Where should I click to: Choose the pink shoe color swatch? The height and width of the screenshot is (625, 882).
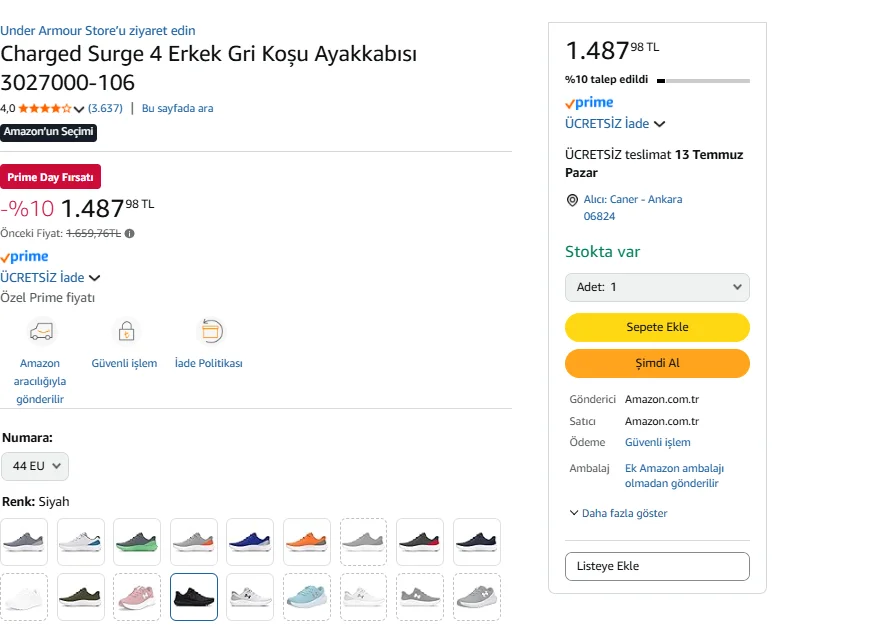[x=137, y=597]
